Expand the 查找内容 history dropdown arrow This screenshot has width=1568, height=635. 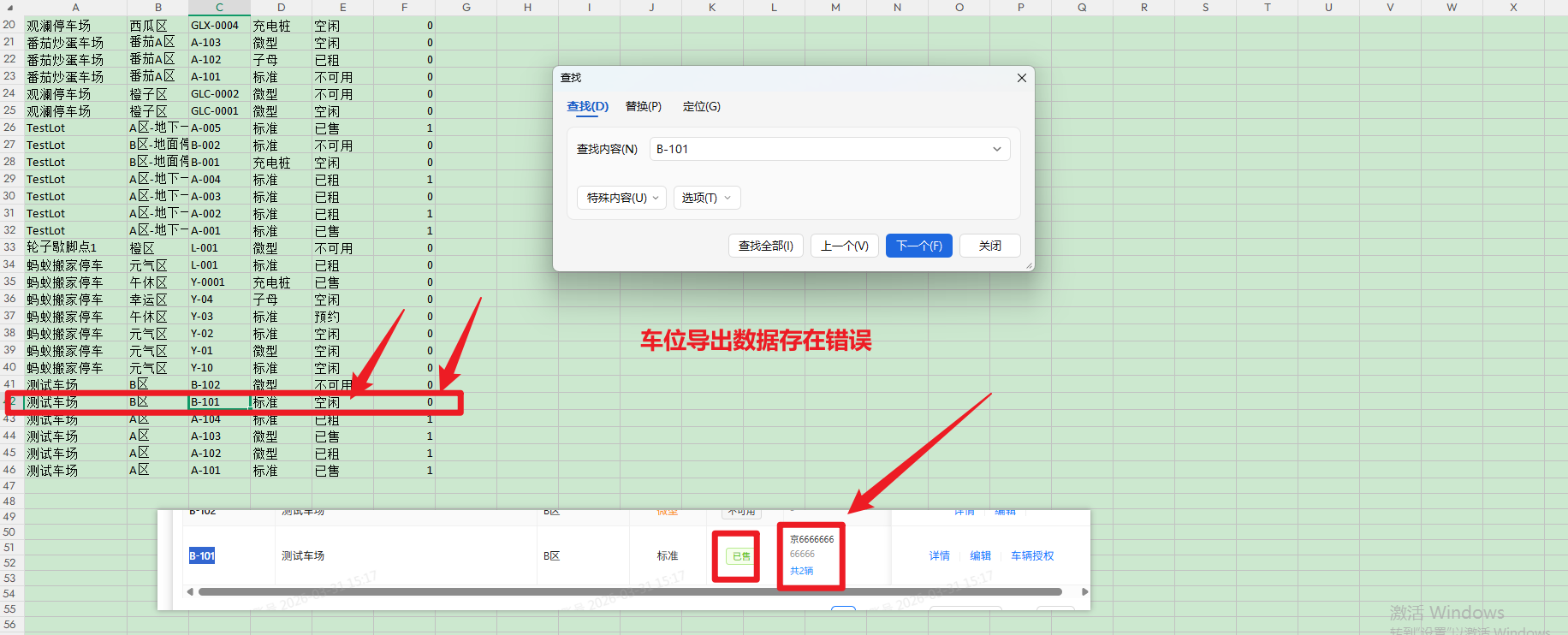pos(997,149)
